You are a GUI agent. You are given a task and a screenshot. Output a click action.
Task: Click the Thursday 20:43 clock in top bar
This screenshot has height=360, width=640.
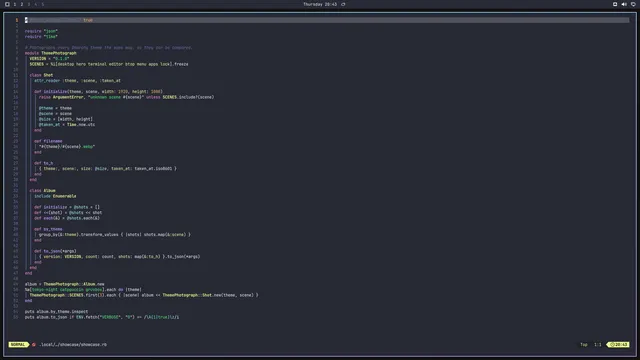pos(320,4)
